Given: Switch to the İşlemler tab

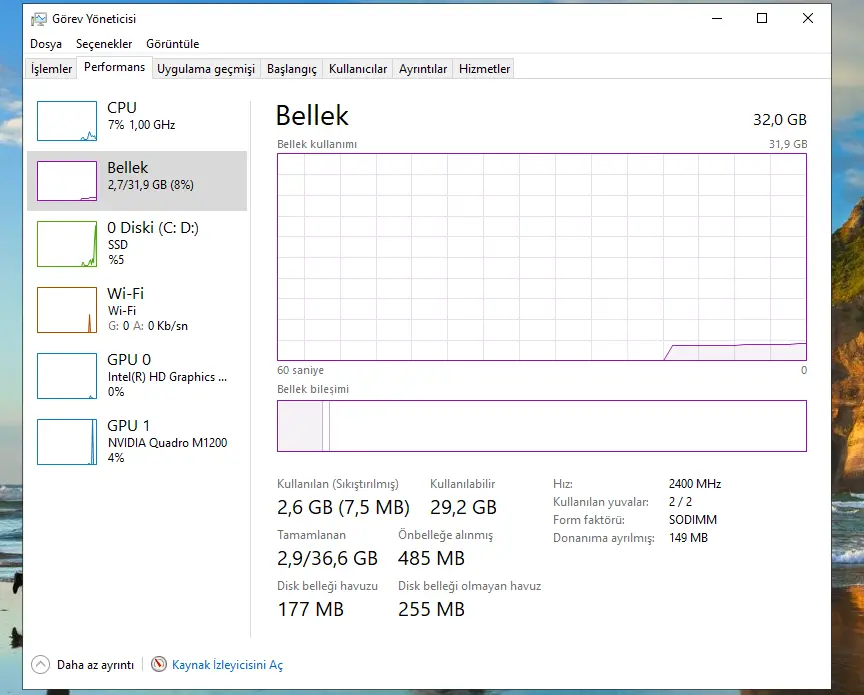Looking at the screenshot, I should [51, 69].
